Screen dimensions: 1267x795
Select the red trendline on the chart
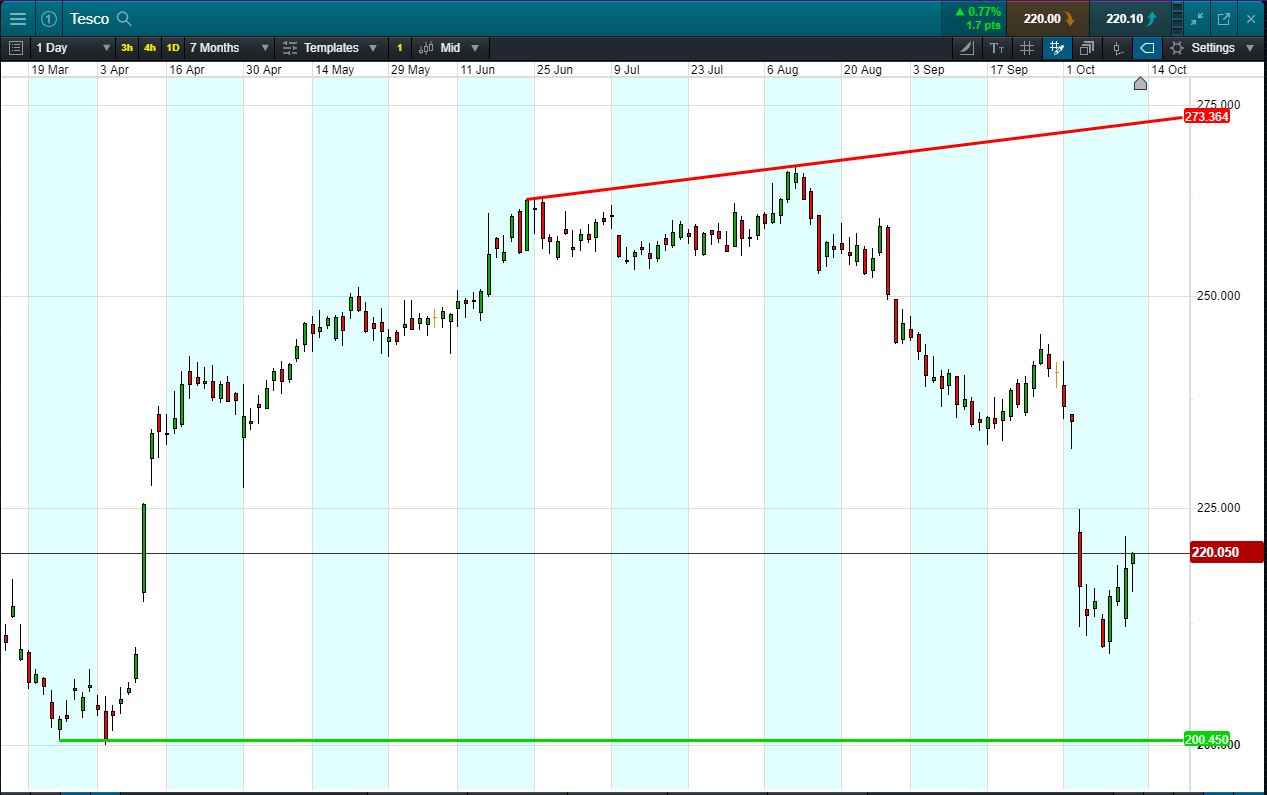coord(854,159)
